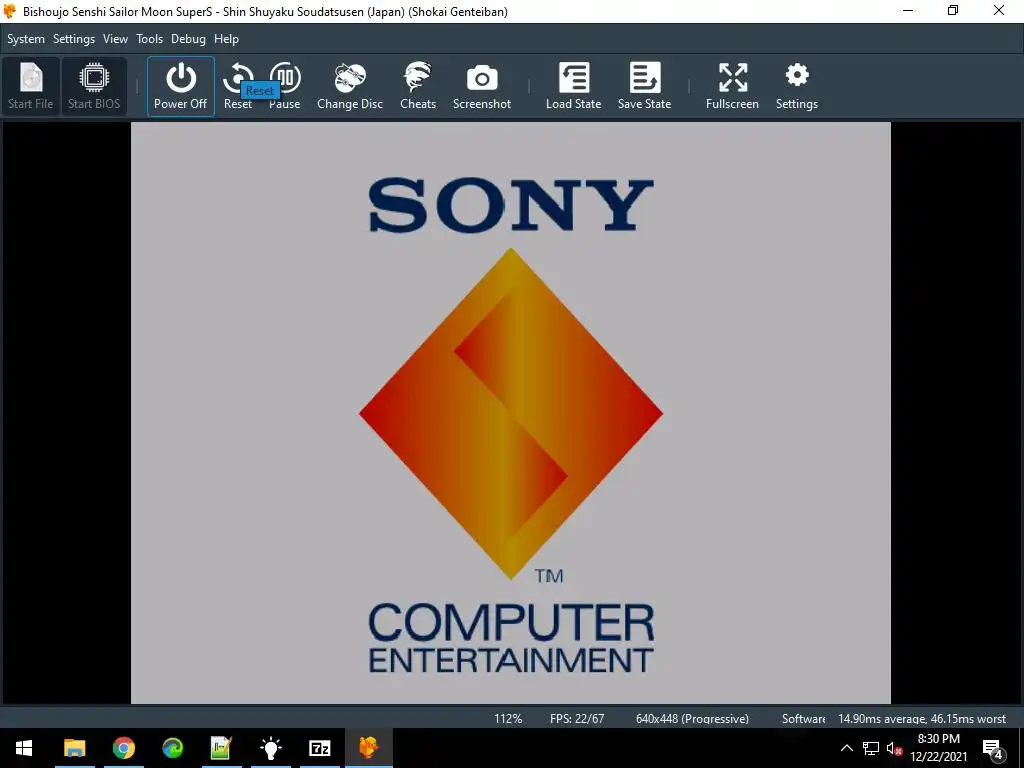1024x768 pixels.
Task: Open the taskbar clock showing 8:30 PM
Action: 938,748
